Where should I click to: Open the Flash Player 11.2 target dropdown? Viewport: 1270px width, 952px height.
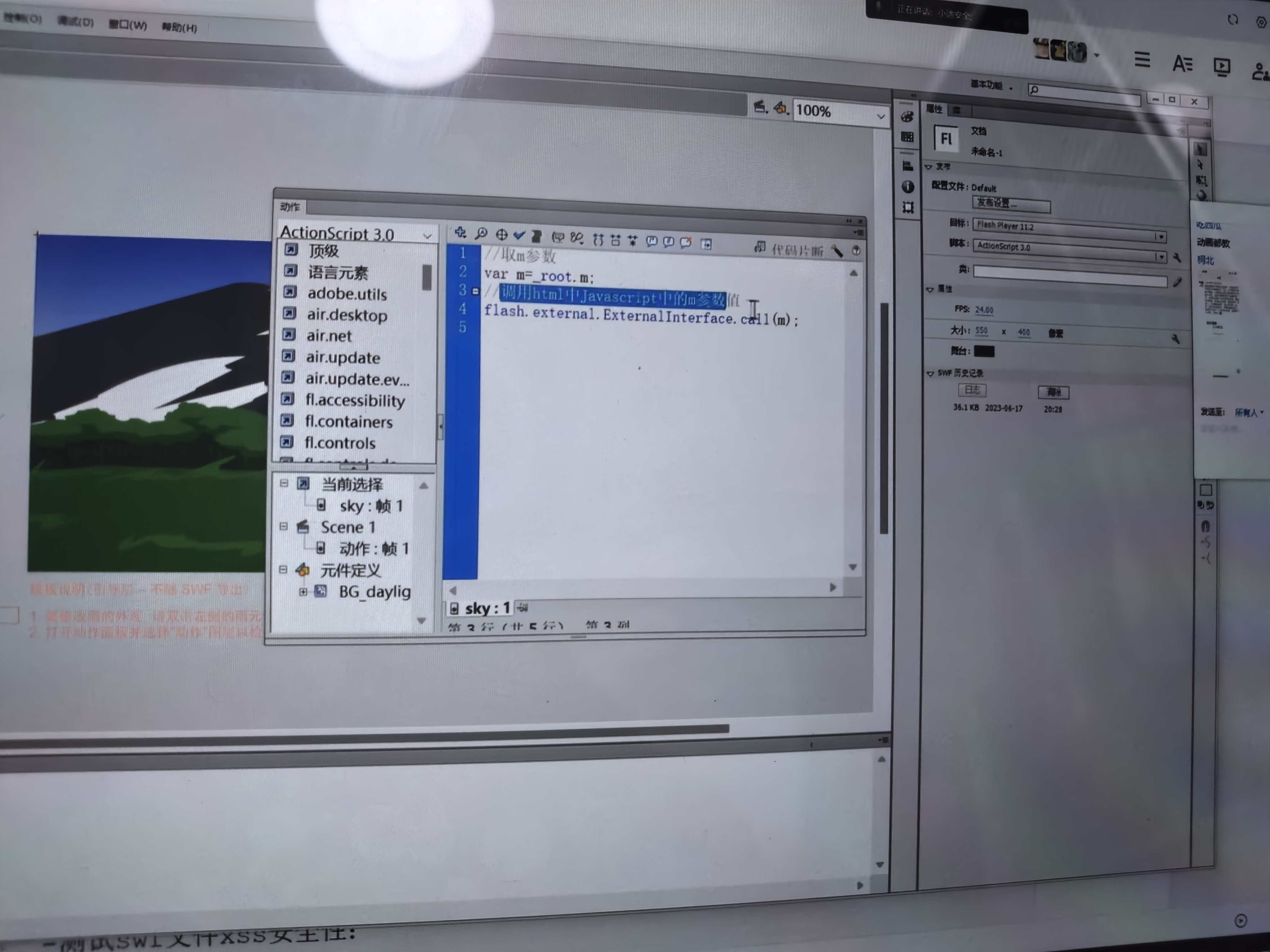(x=1160, y=236)
